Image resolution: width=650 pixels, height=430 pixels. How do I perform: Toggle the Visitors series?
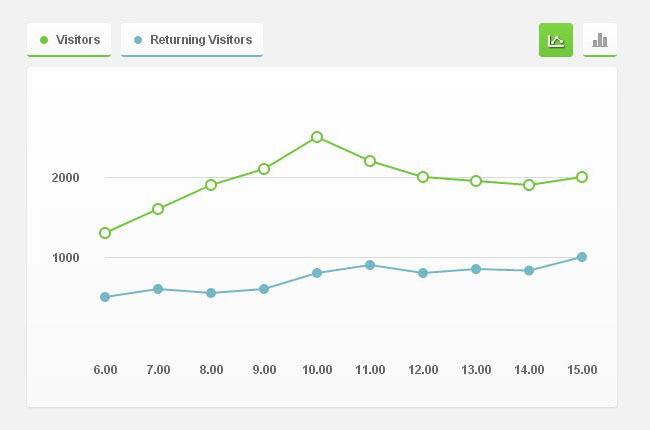(69, 40)
